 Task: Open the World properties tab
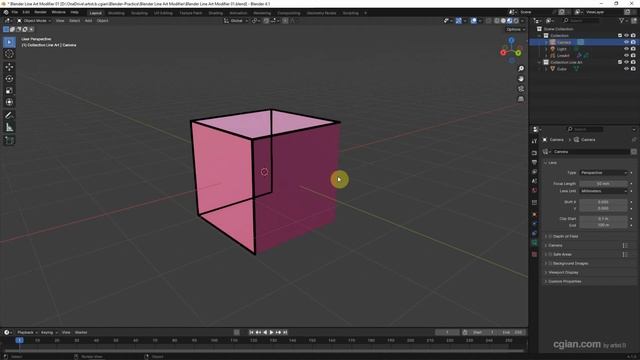pos(534,190)
